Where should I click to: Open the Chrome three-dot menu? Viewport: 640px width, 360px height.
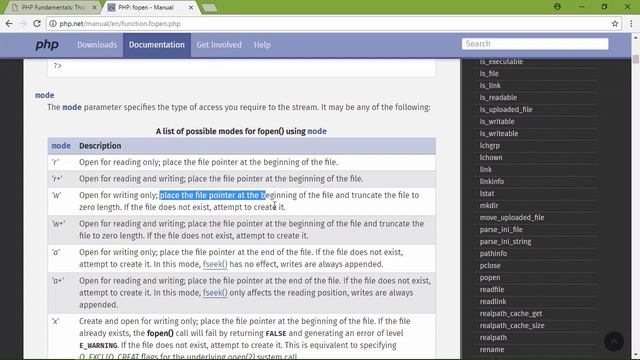(x=631, y=24)
